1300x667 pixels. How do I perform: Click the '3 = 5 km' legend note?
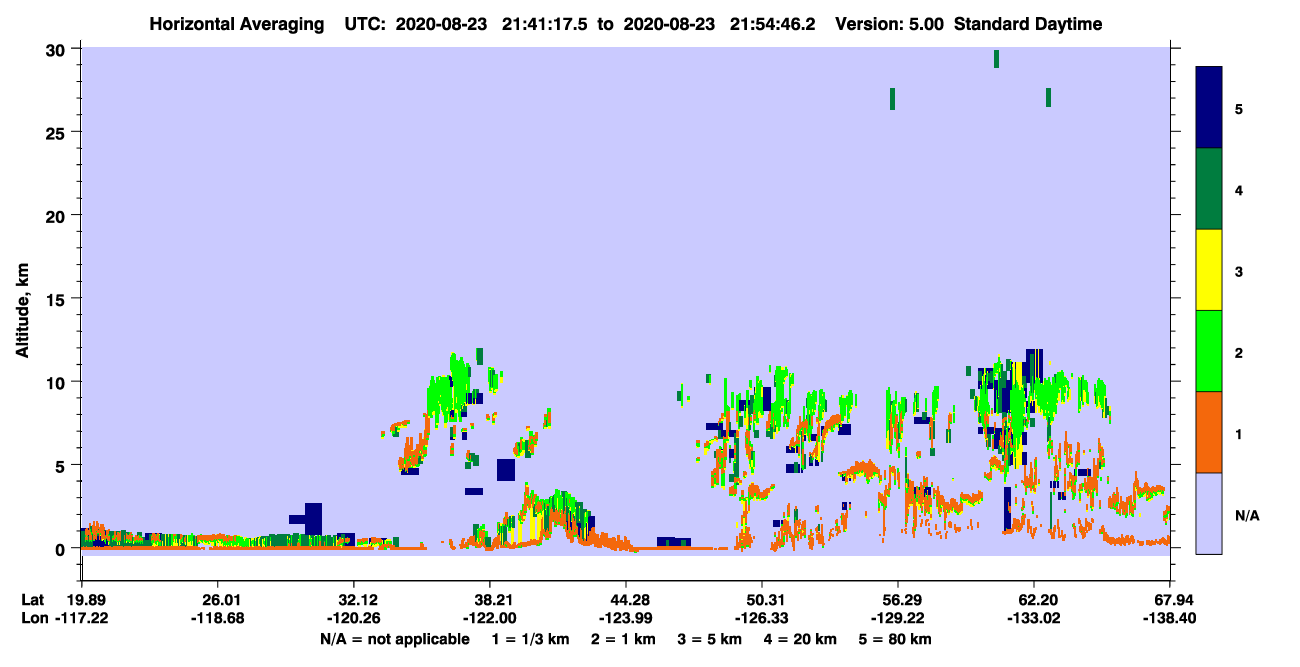tap(710, 639)
